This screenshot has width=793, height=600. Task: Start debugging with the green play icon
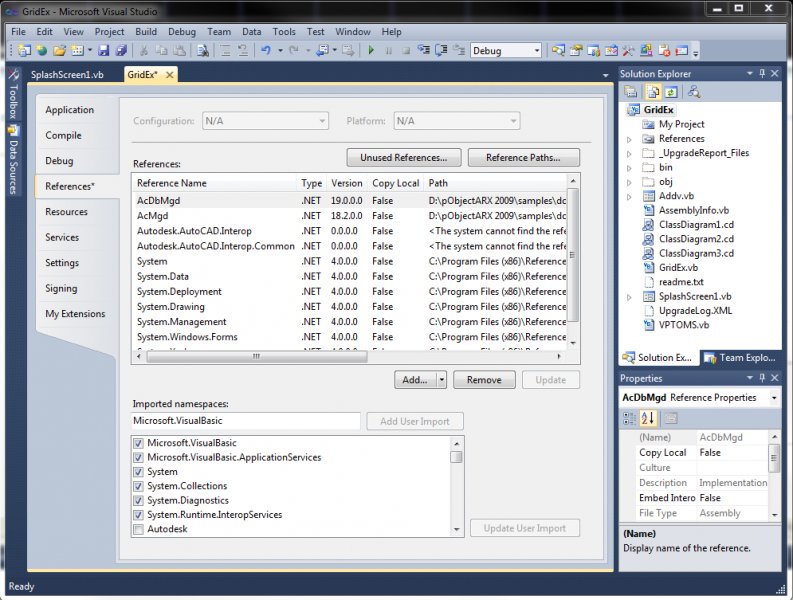[x=371, y=51]
